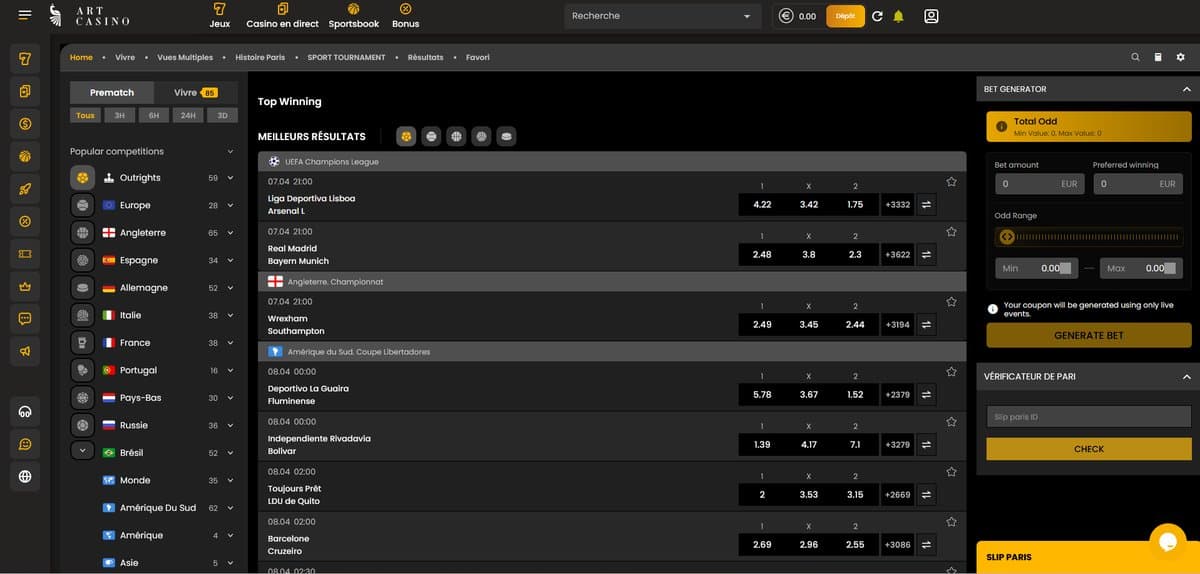
Task: Open the user profile icon
Action: (x=931, y=16)
